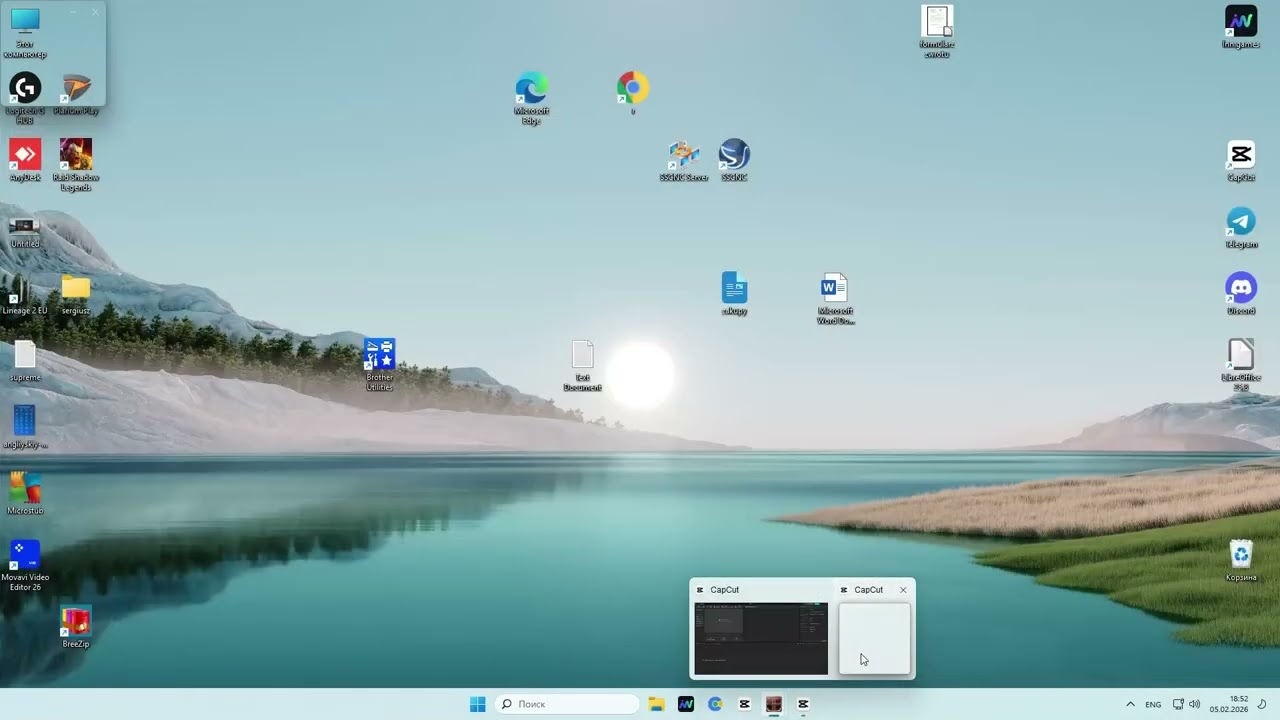Click the last CapCut icon on the taskbar
Viewport: 1280px width, 720px height.
click(x=803, y=704)
